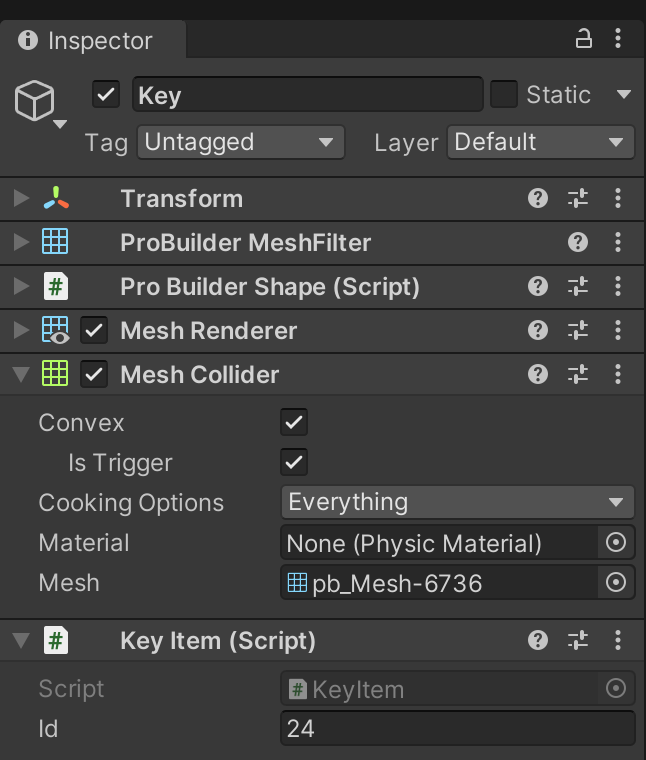Open the Tag dropdown
Viewport: 646px width, 760px height.
pos(240,142)
